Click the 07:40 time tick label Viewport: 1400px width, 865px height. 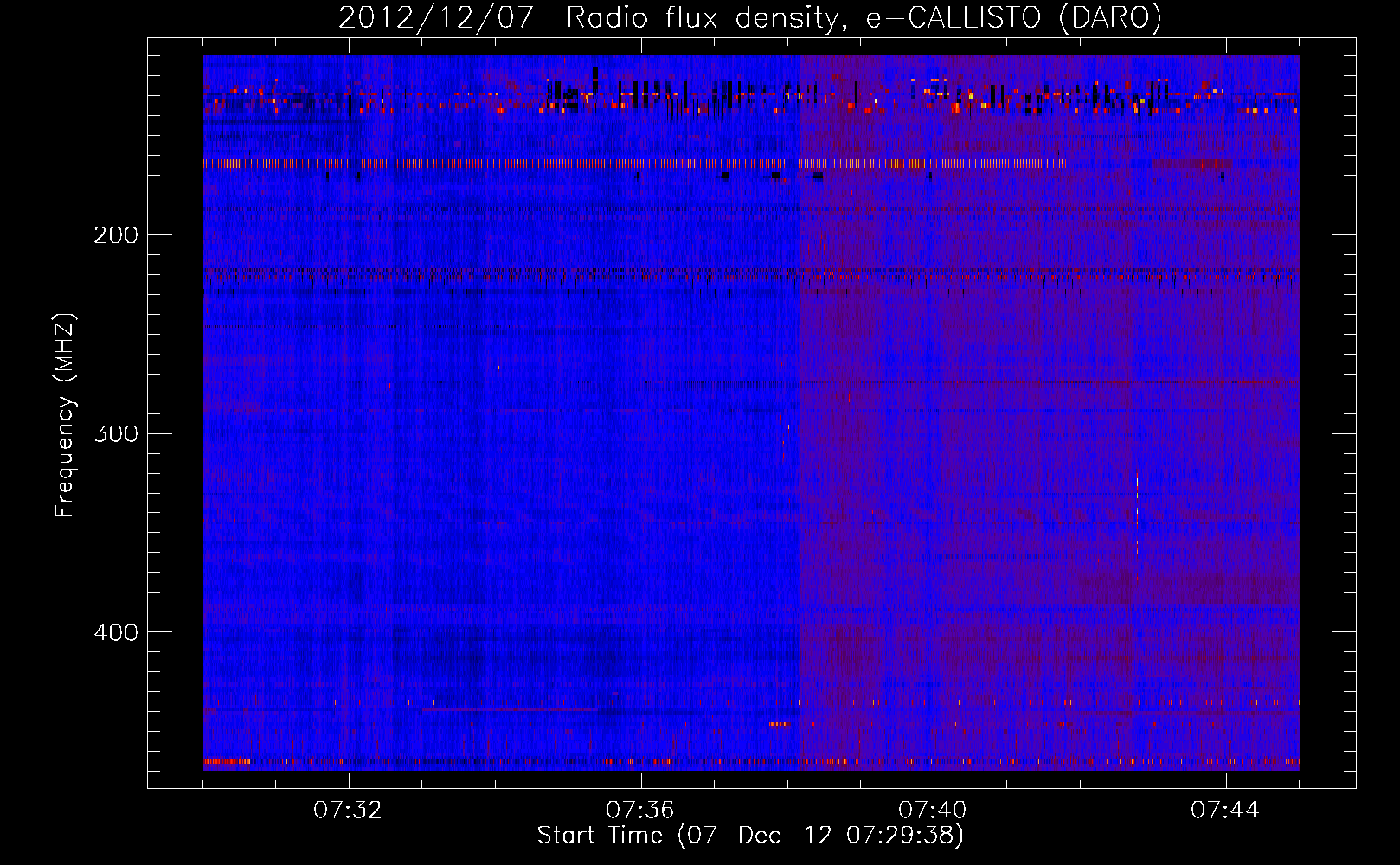933,811
